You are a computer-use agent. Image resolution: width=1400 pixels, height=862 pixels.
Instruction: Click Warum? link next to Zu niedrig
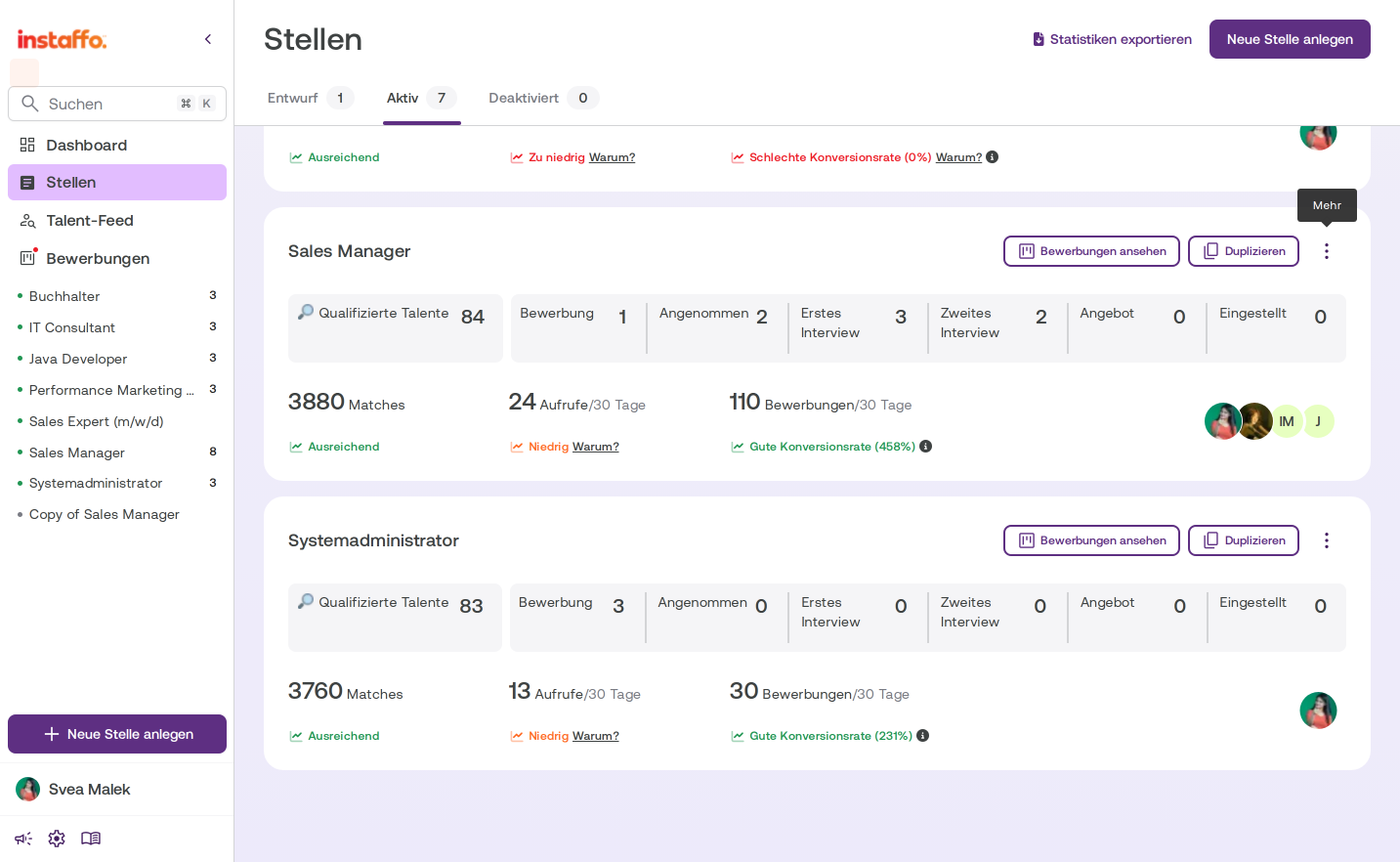(x=613, y=157)
